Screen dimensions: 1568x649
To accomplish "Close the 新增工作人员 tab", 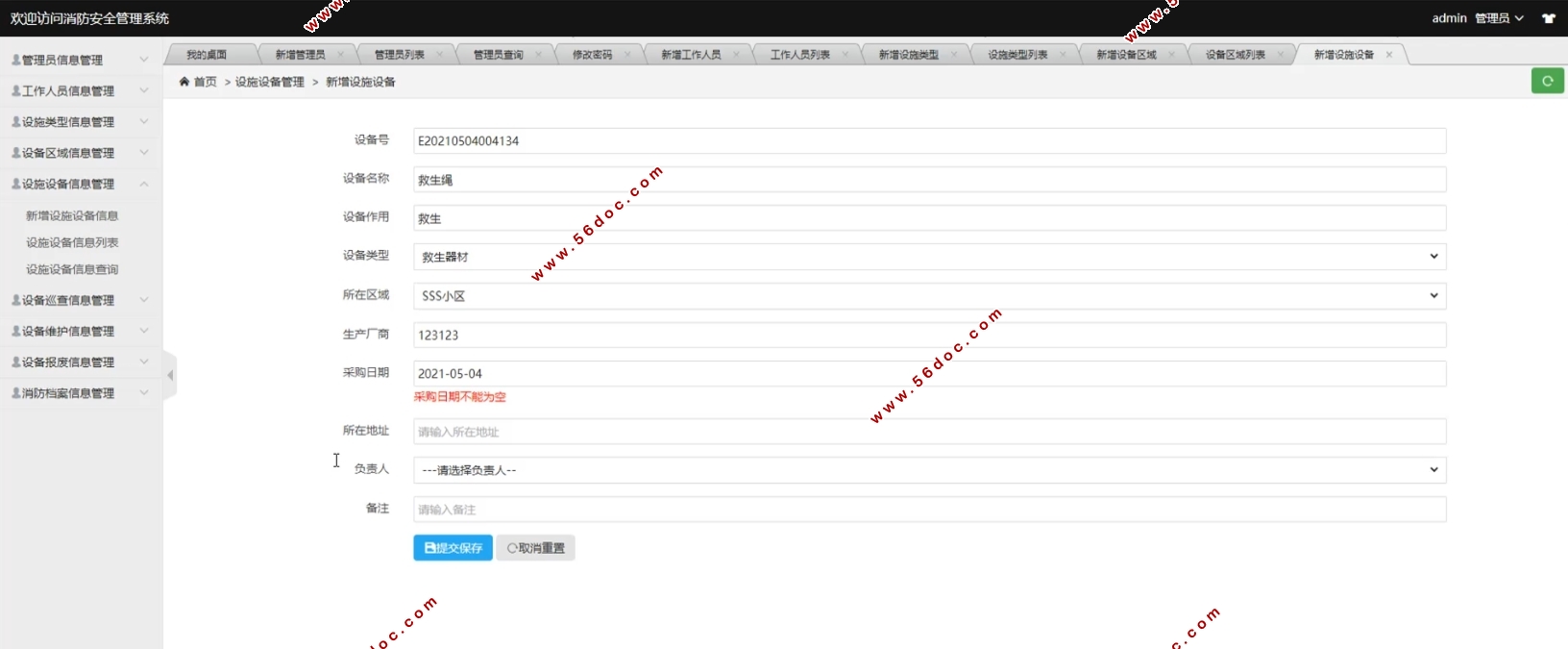I will tap(737, 55).
